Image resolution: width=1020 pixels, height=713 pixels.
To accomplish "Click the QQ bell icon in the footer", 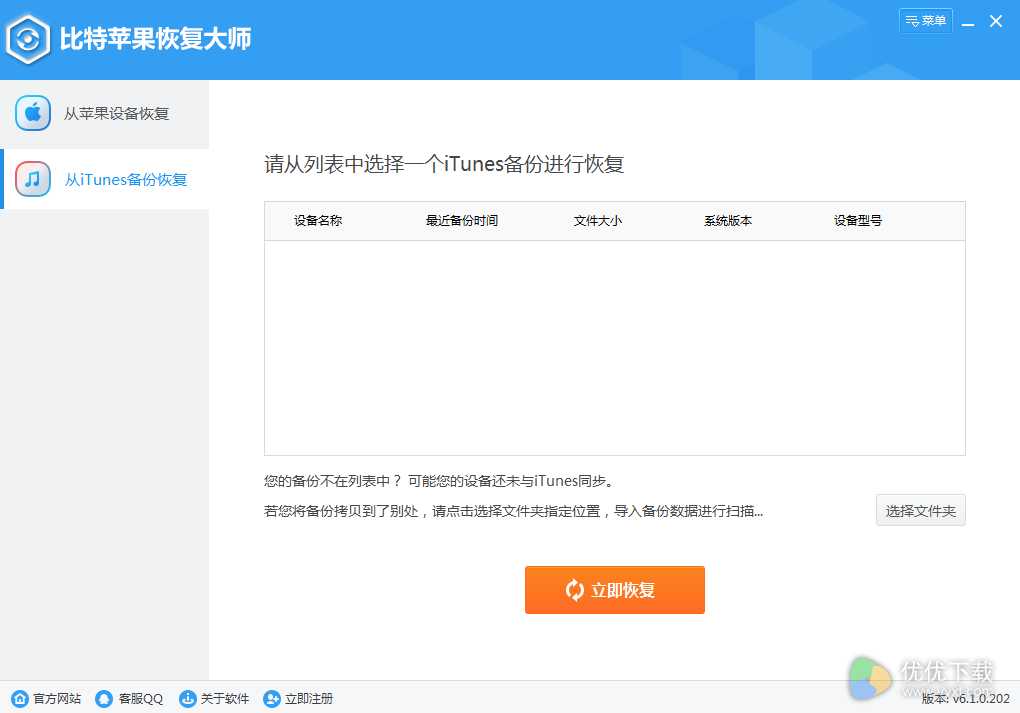I will point(104,699).
